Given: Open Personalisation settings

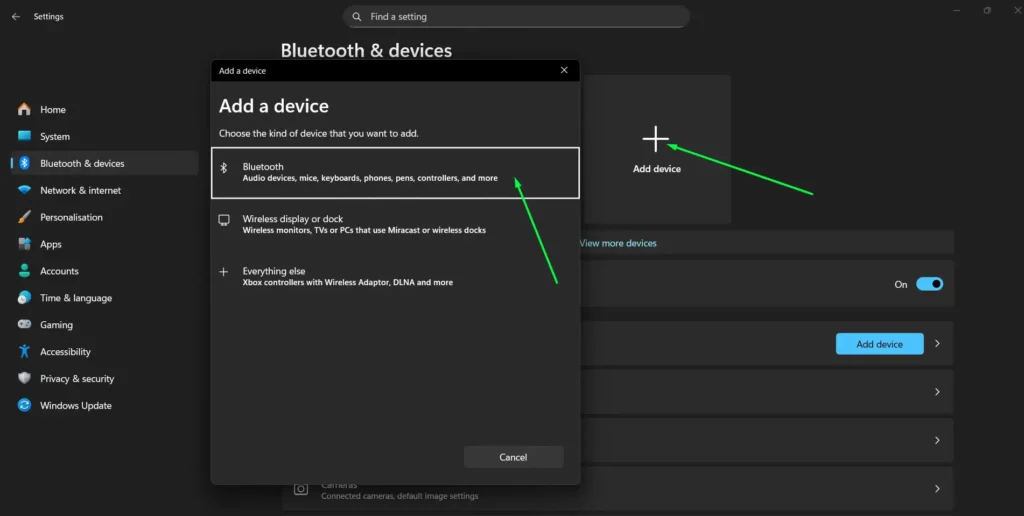Looking at the screenshot, I should tap(104, 217).
